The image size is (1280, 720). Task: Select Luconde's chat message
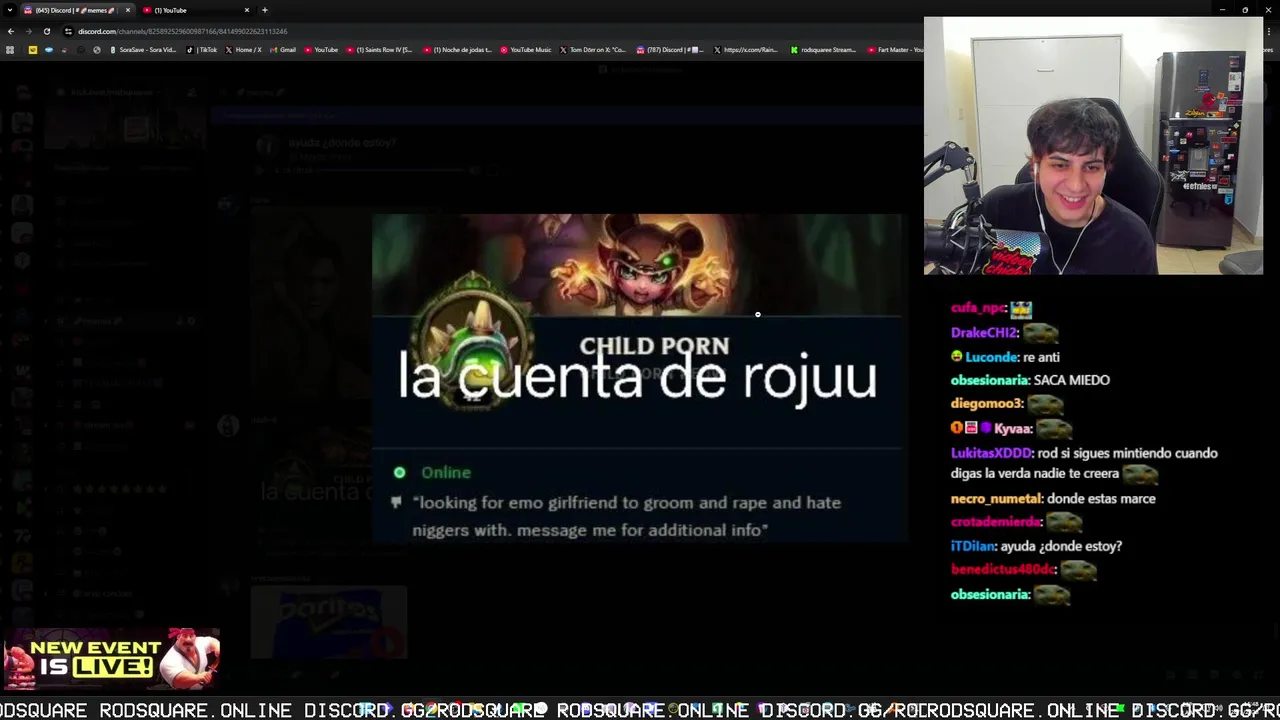coord(1005,356)
